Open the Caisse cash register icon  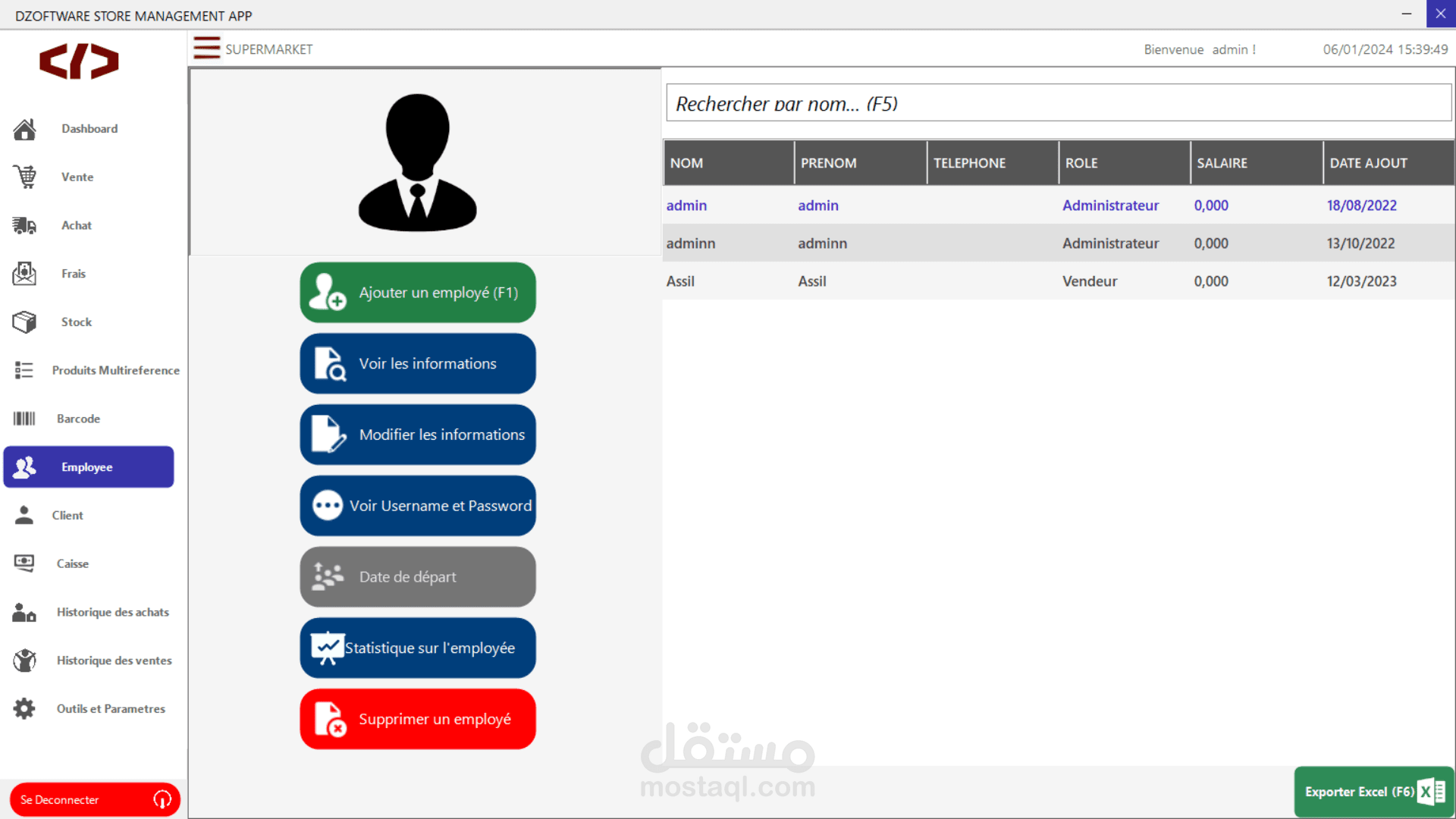24,563
